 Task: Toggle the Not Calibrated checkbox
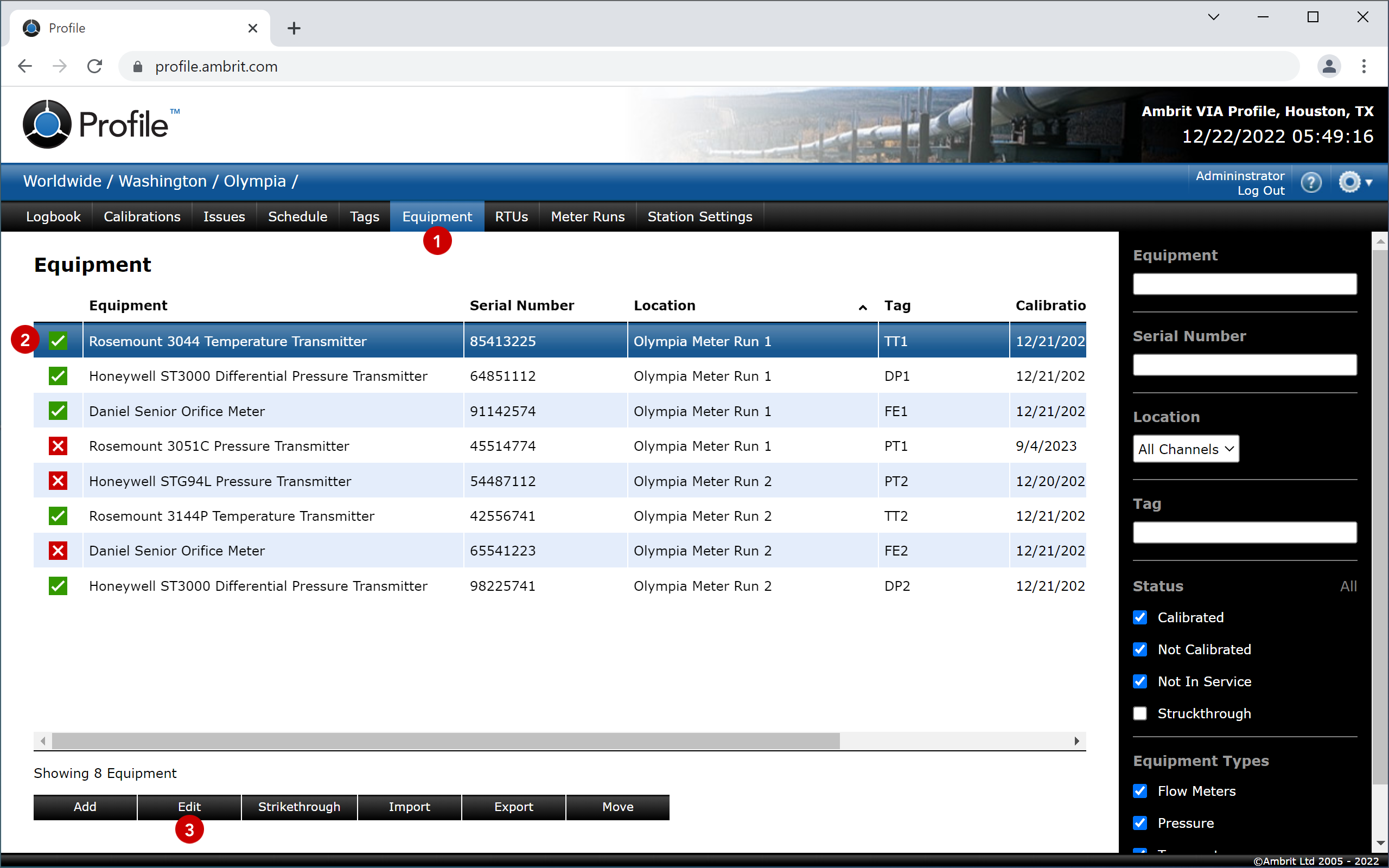point(1140,650)
